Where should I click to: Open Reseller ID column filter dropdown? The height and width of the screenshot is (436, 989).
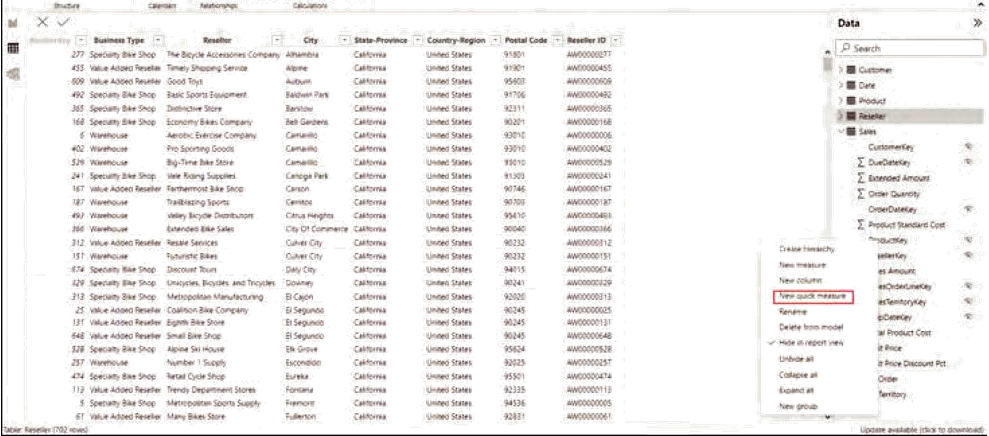(617, 40)
